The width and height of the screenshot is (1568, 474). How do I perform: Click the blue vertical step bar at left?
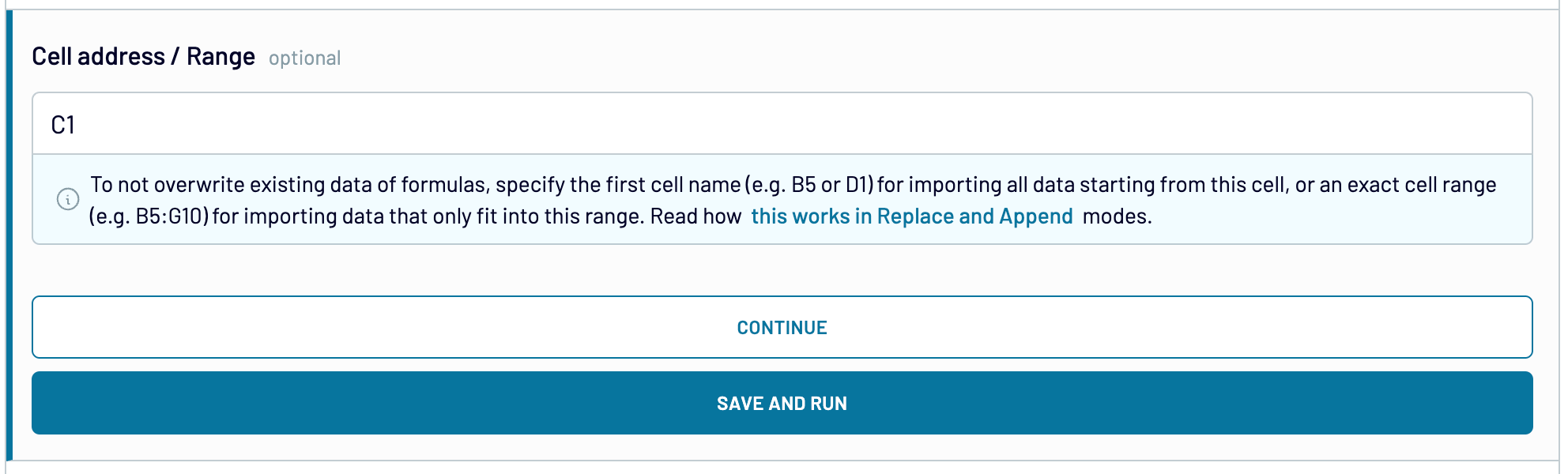[x=9, y=235]
